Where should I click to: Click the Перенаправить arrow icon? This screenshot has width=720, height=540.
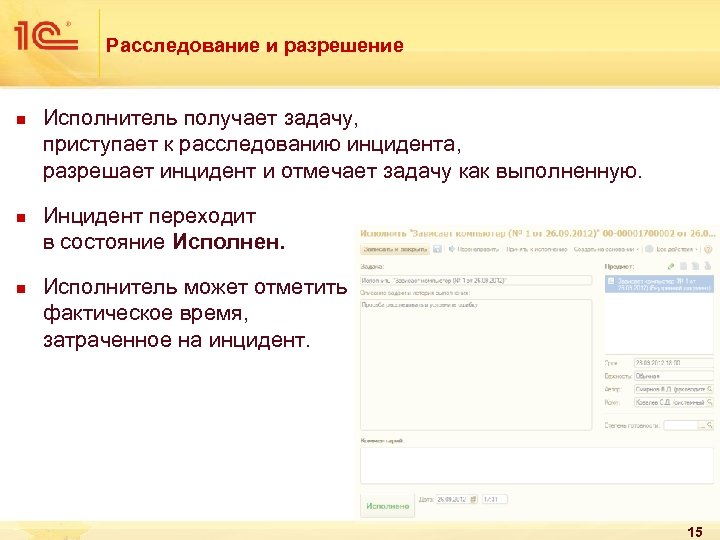[452, 249]
